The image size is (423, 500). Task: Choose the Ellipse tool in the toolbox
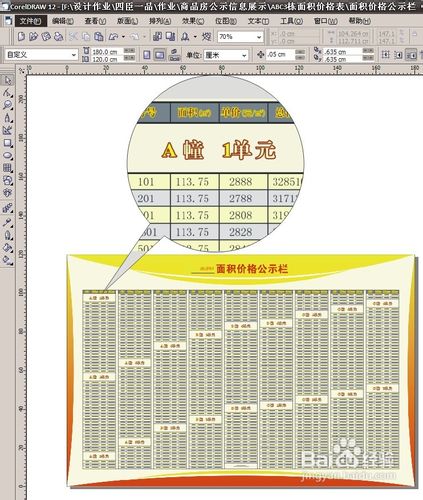[7, 156]
